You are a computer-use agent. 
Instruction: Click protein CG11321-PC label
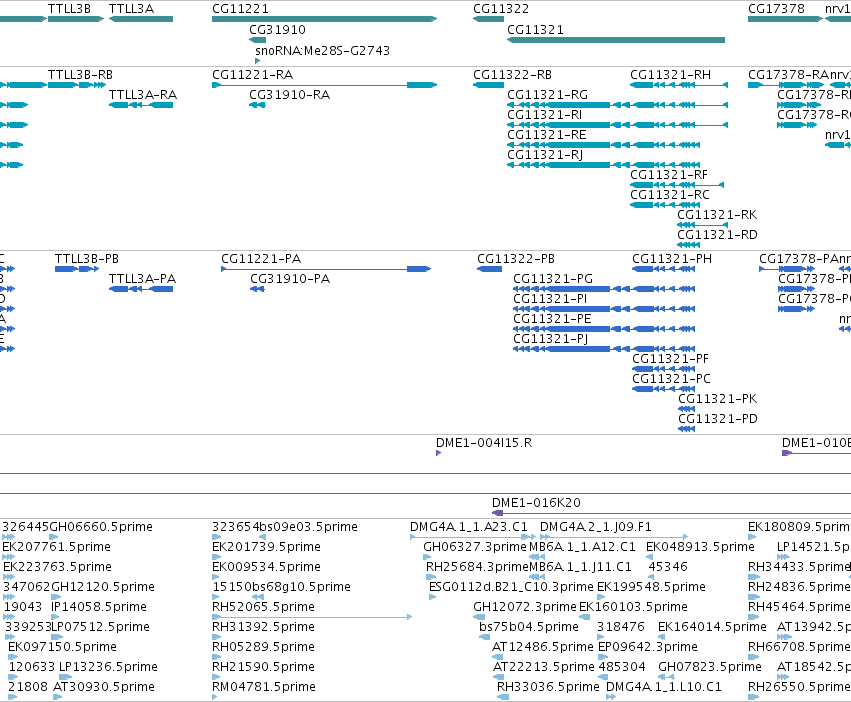coord(671,380)
